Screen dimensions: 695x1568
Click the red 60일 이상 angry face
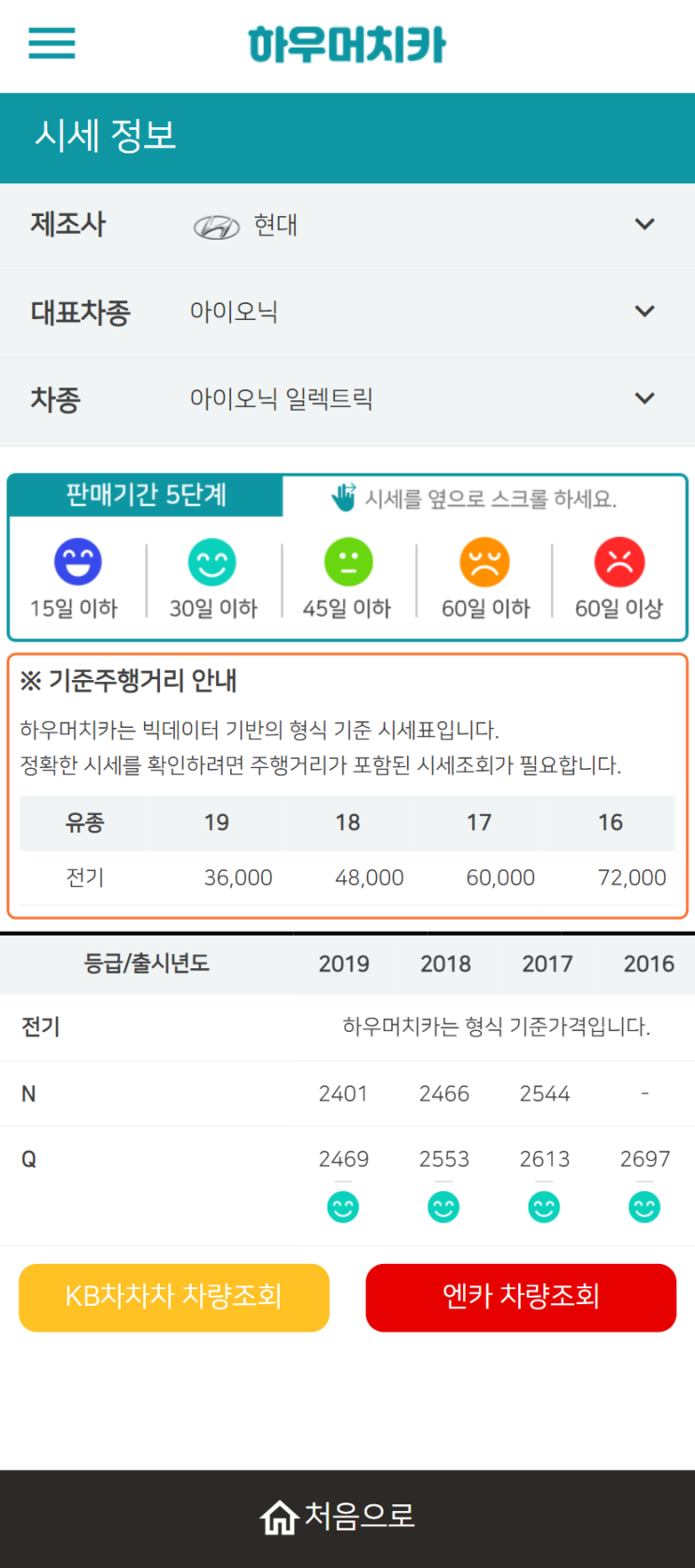tap(619, 562)
